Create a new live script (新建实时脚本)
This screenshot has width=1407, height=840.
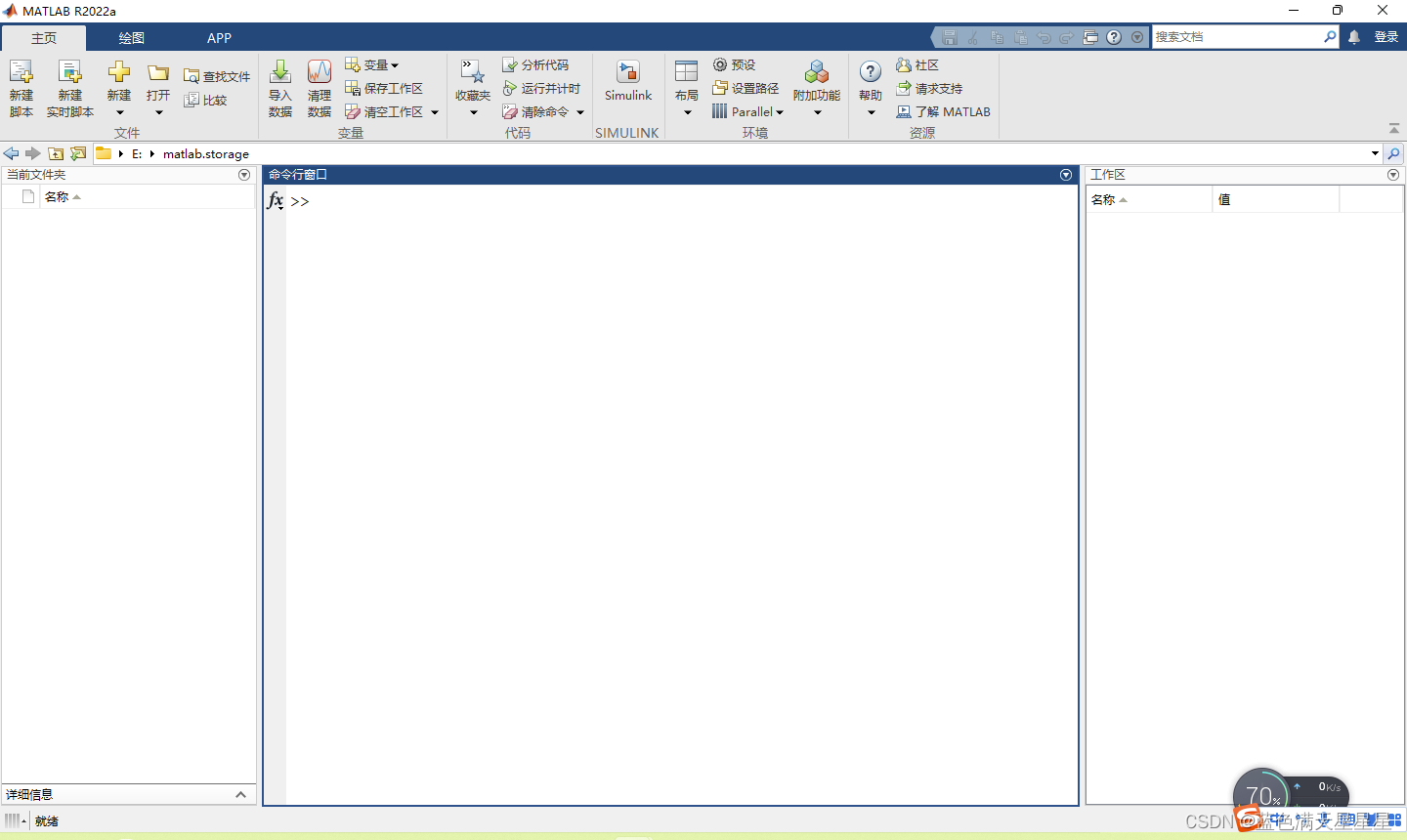70,88
